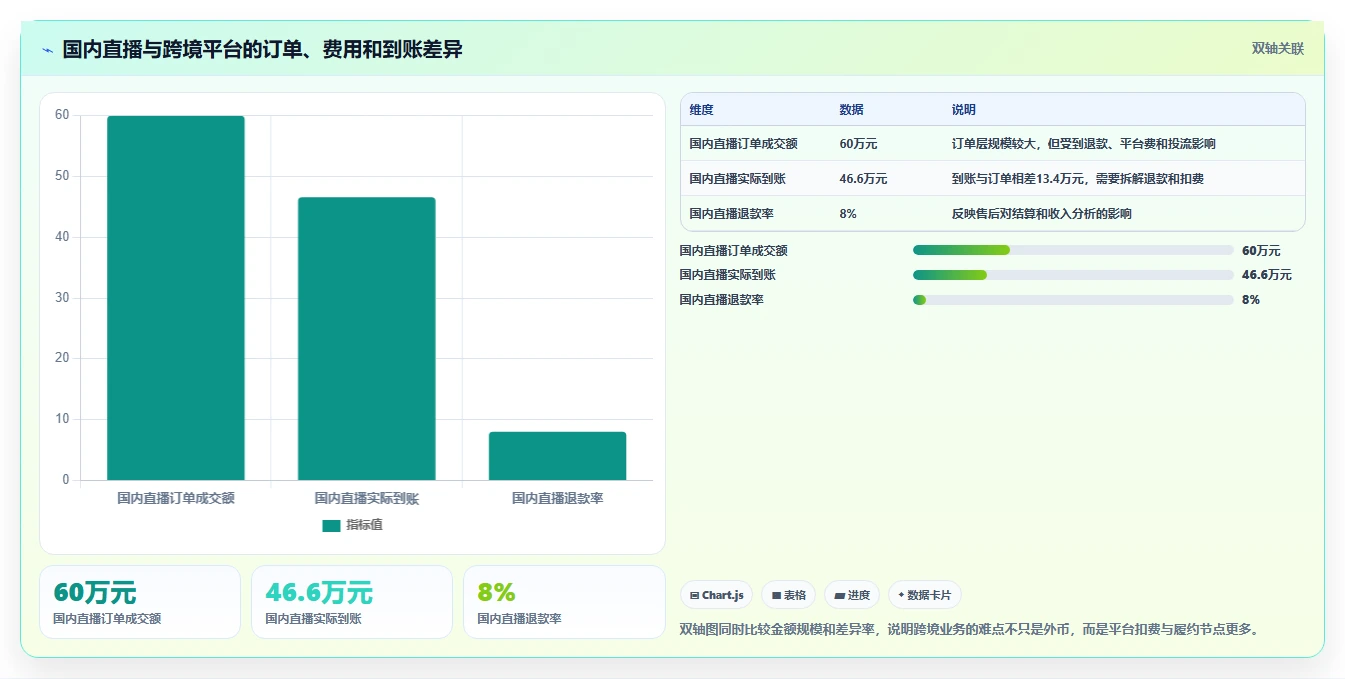Click the 维度 column header
The width and height of the screenshot is (1345, 679).
pos(702,110)
